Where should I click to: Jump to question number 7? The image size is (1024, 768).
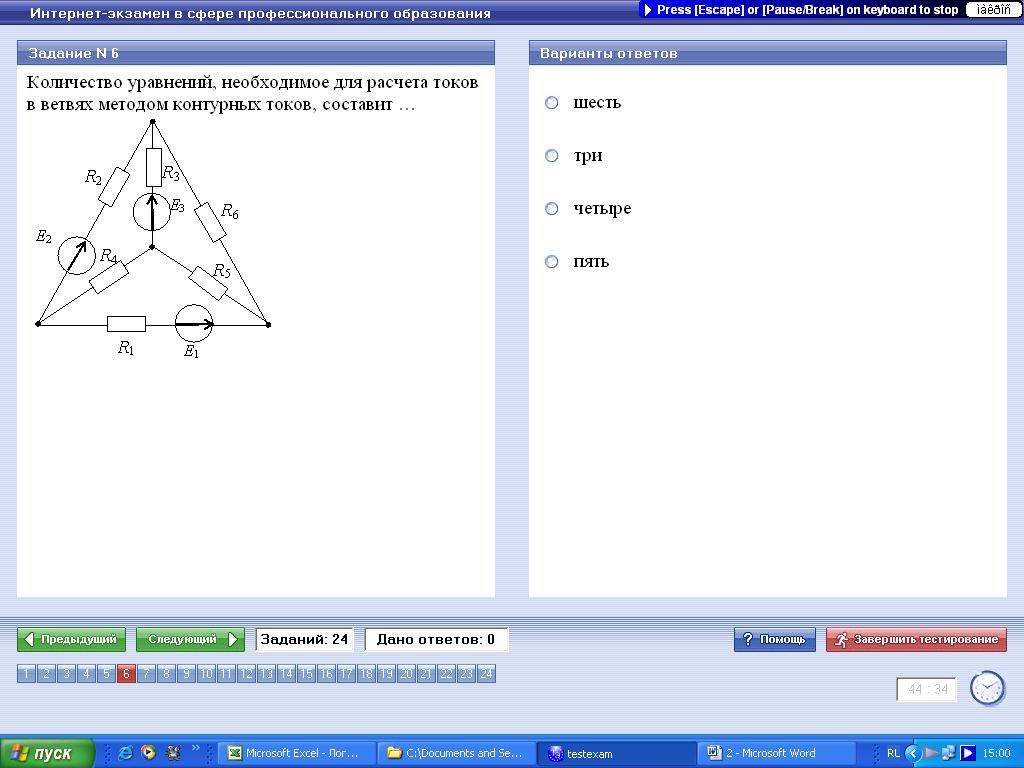coord(146,673)
